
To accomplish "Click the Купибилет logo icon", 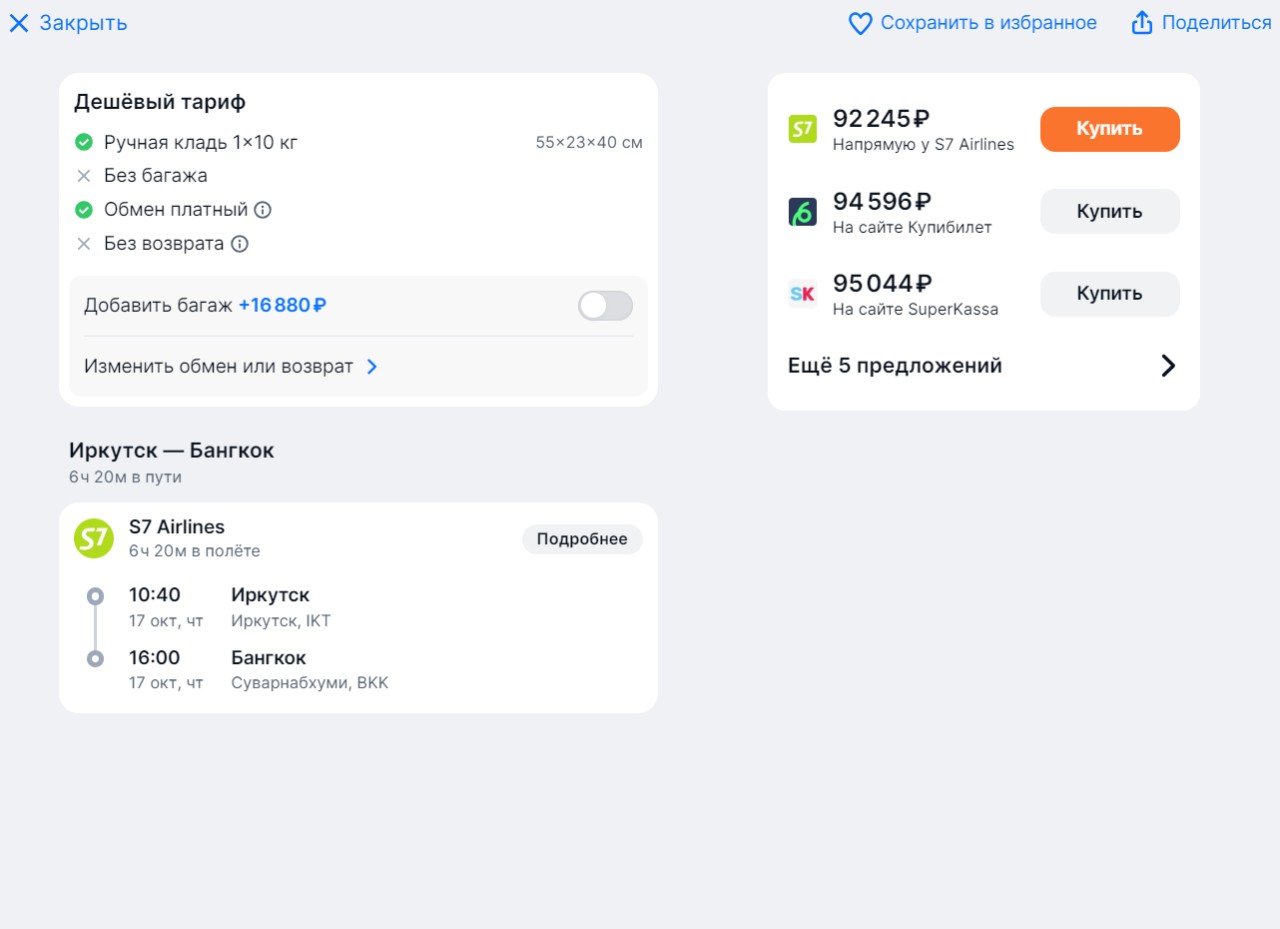I will tap(803, 211).
